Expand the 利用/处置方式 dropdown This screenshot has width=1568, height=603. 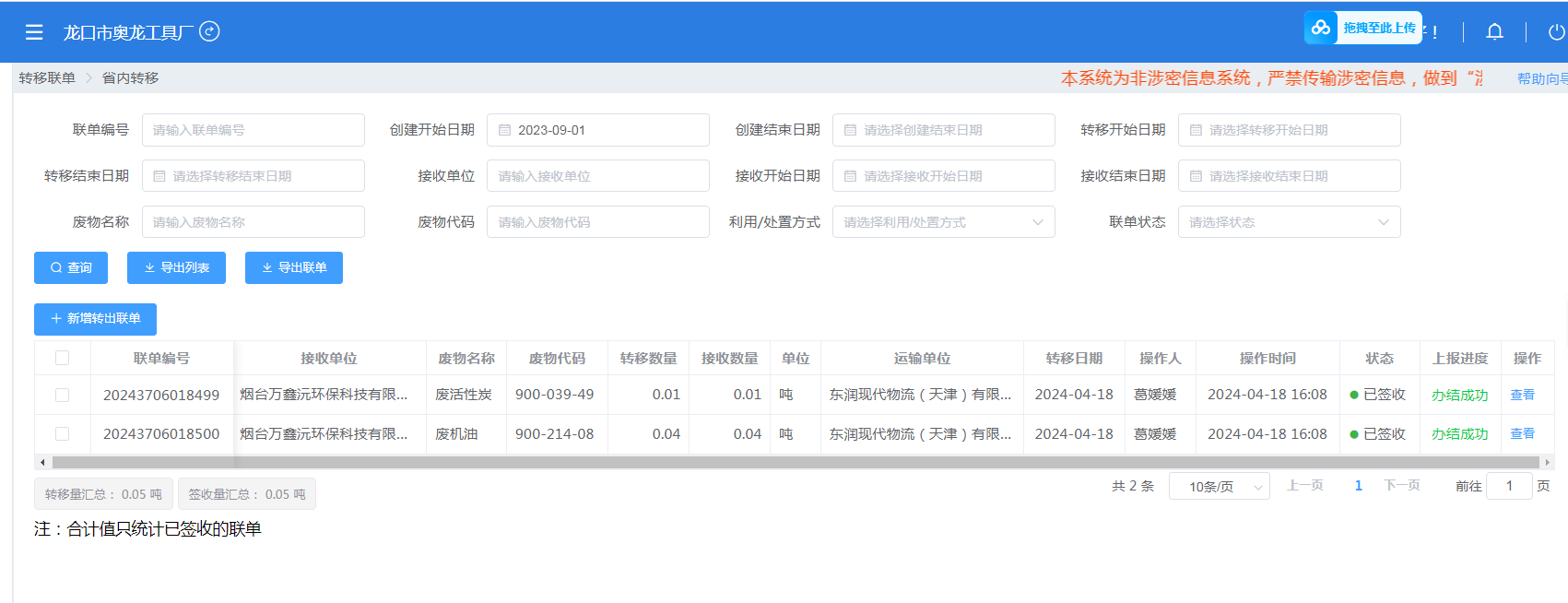pyautogui.click(x=943, y=222)
